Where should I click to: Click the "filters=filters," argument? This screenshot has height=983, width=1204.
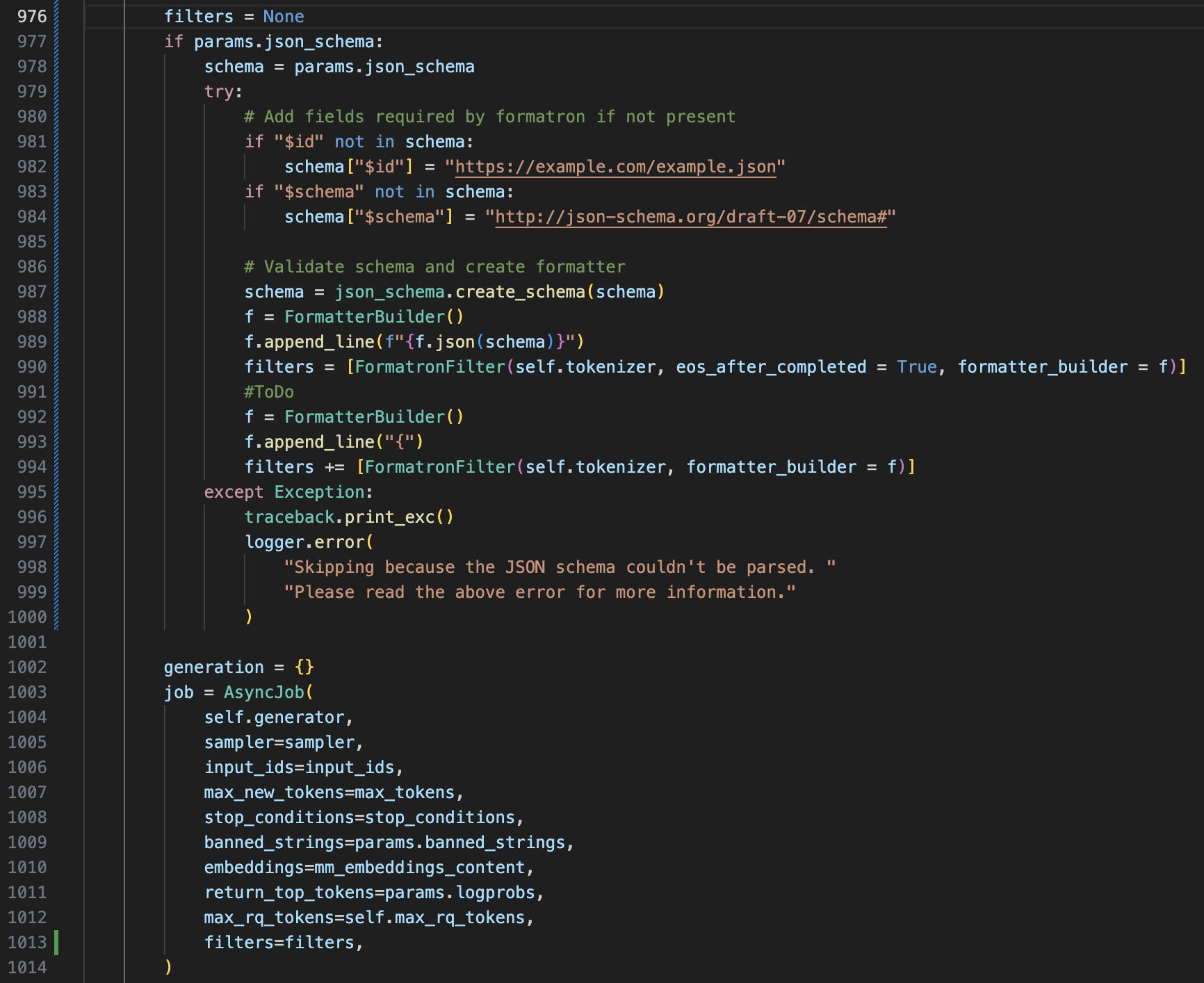tap(284, 943)
